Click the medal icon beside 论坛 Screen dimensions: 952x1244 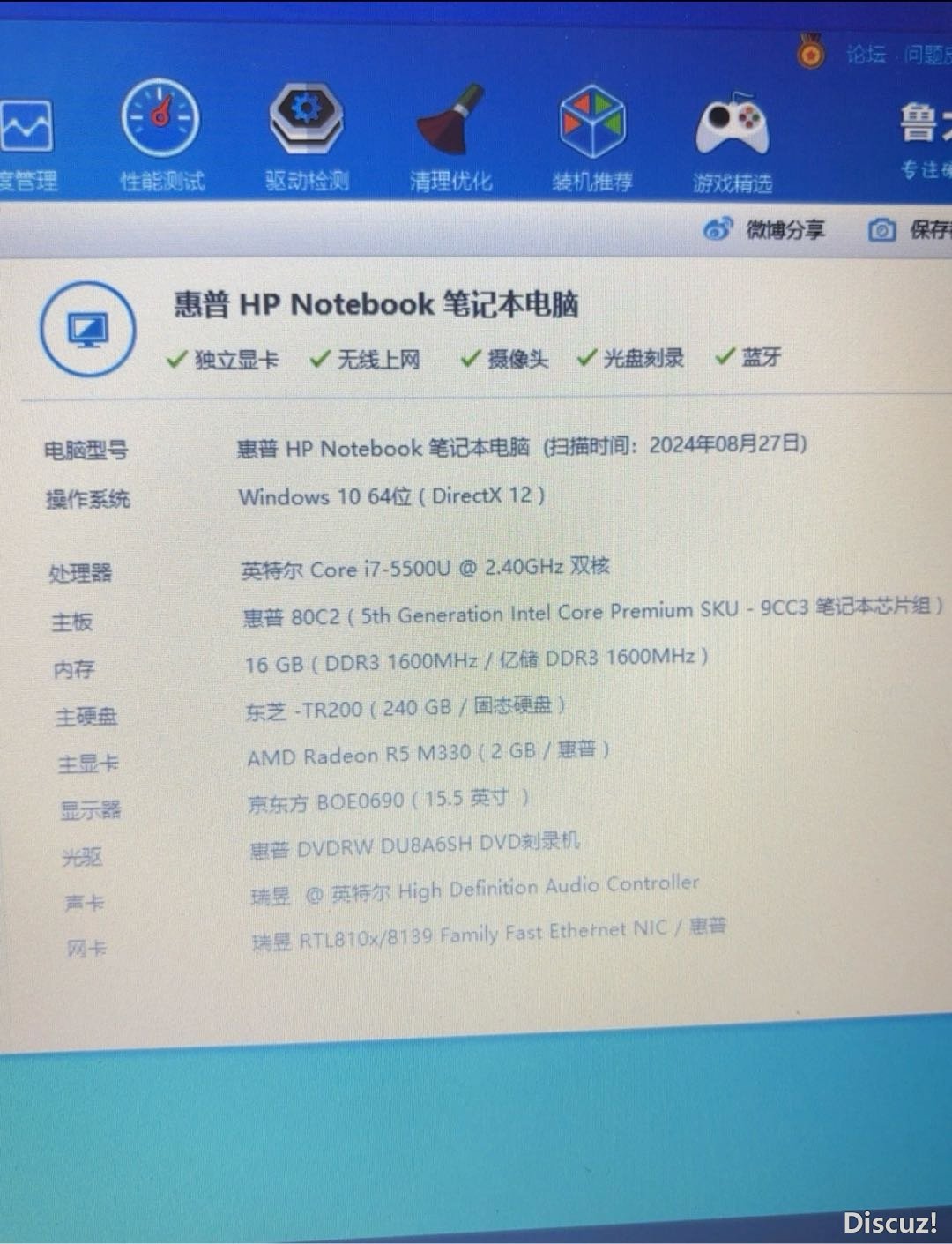click(x=811, y=53)
